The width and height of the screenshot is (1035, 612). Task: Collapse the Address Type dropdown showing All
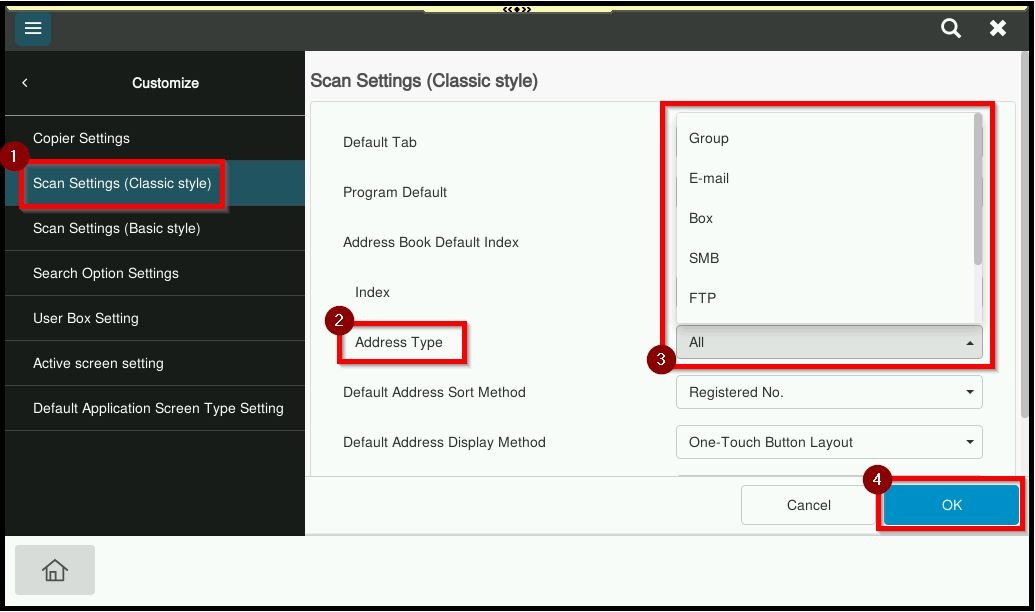(x=829, y=342)
